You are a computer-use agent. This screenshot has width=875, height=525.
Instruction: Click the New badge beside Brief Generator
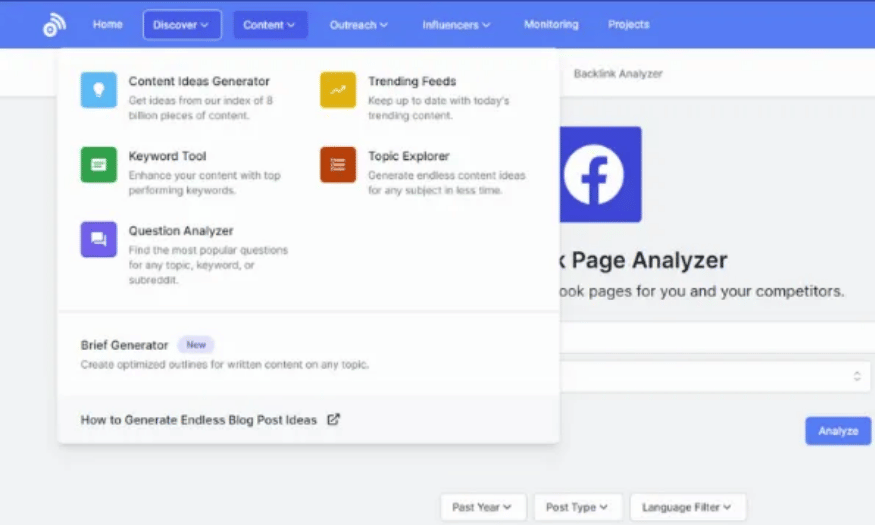tap(196, 345)
